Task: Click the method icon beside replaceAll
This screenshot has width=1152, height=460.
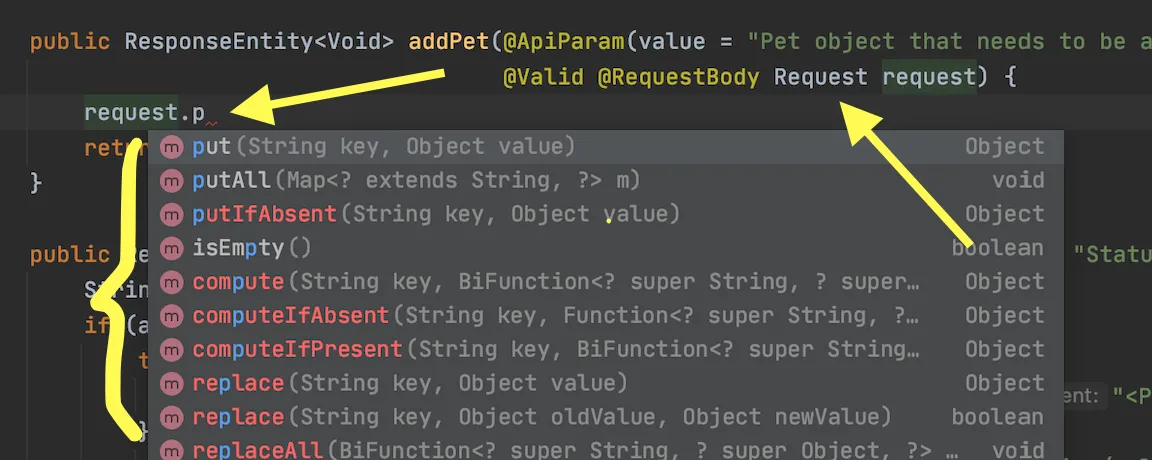Action: pyautogui.click(x=172, y=451)
